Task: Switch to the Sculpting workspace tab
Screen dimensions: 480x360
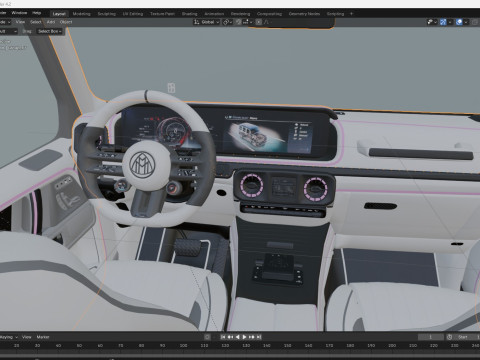Action: pos(107,14)
